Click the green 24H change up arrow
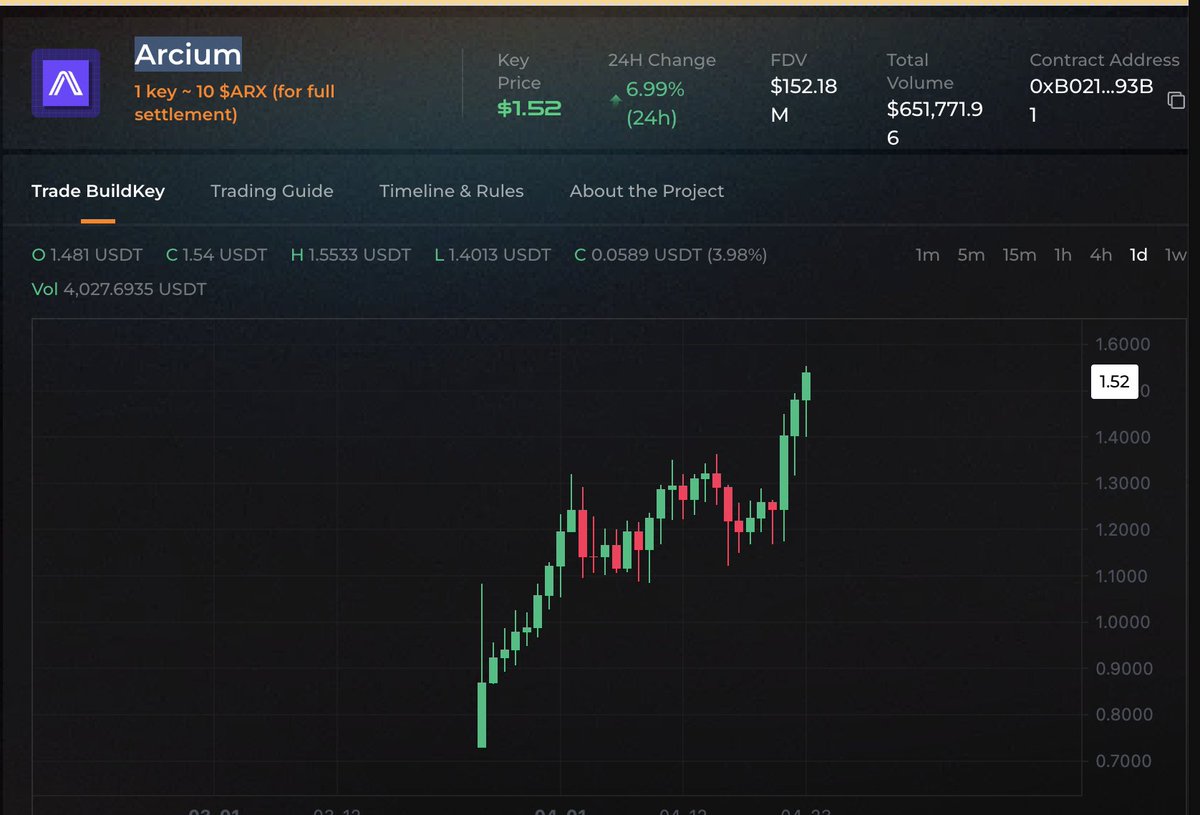Screen dimensions: 1200x815 tap(614, 100)
